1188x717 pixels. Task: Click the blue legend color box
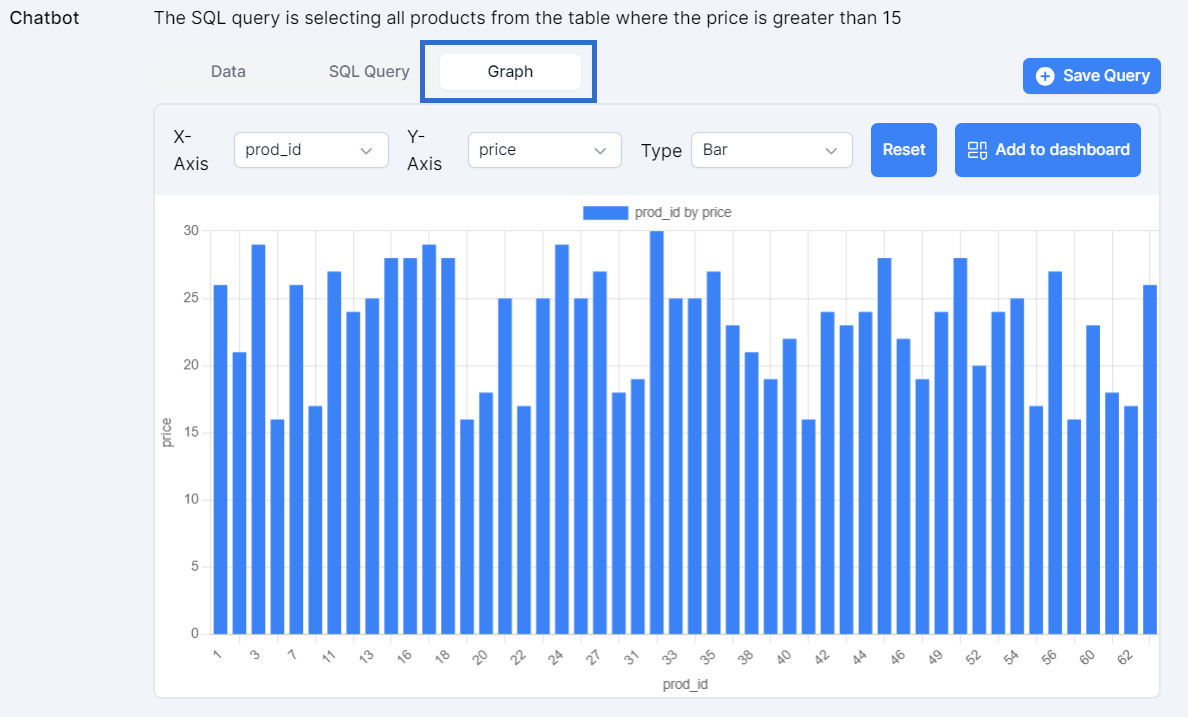coord(604,212)
